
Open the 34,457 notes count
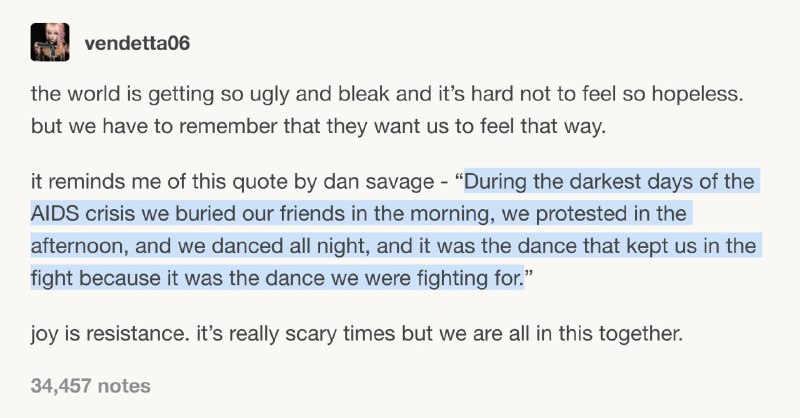[90, 386]
